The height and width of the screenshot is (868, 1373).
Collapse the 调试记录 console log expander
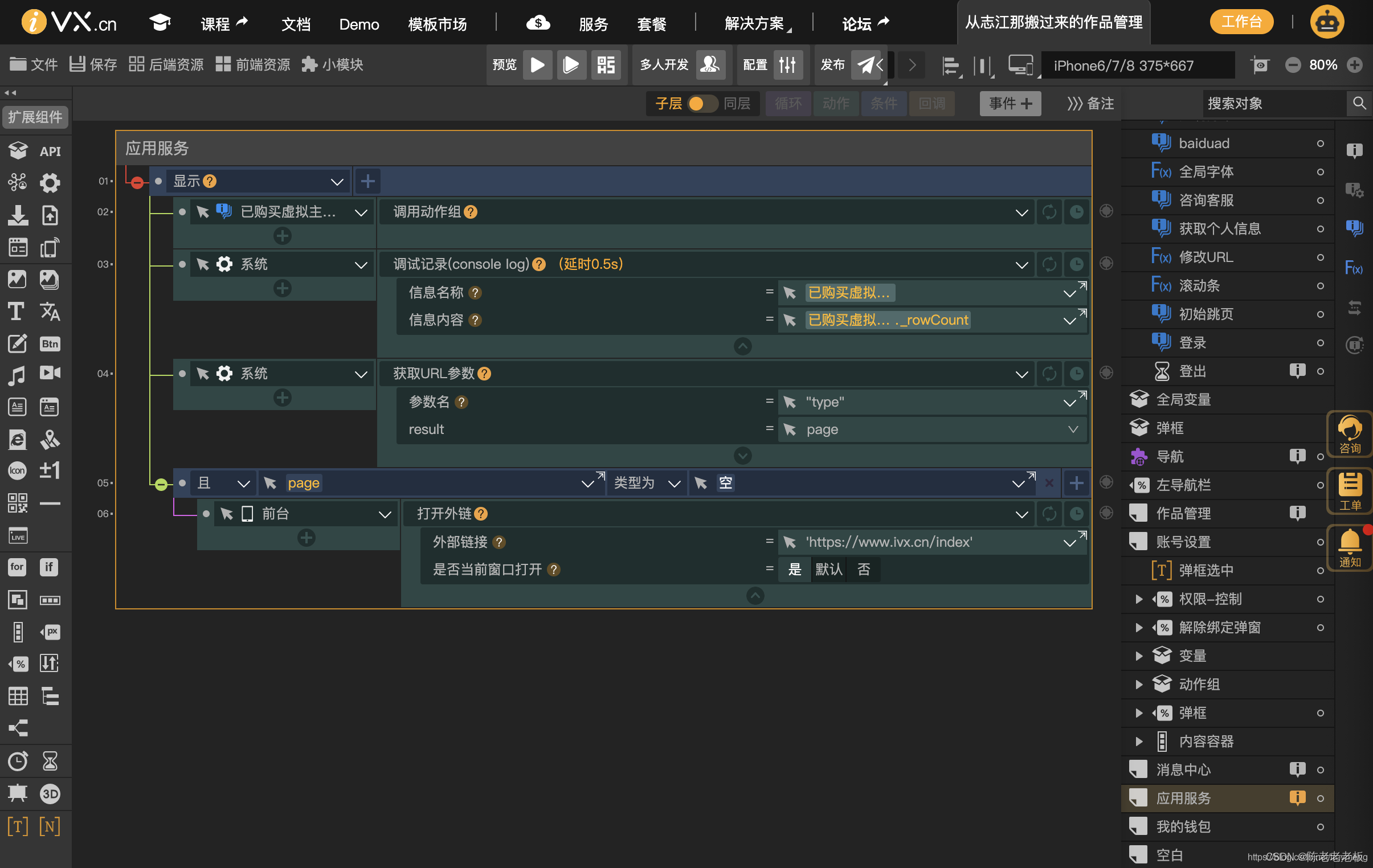743,346
